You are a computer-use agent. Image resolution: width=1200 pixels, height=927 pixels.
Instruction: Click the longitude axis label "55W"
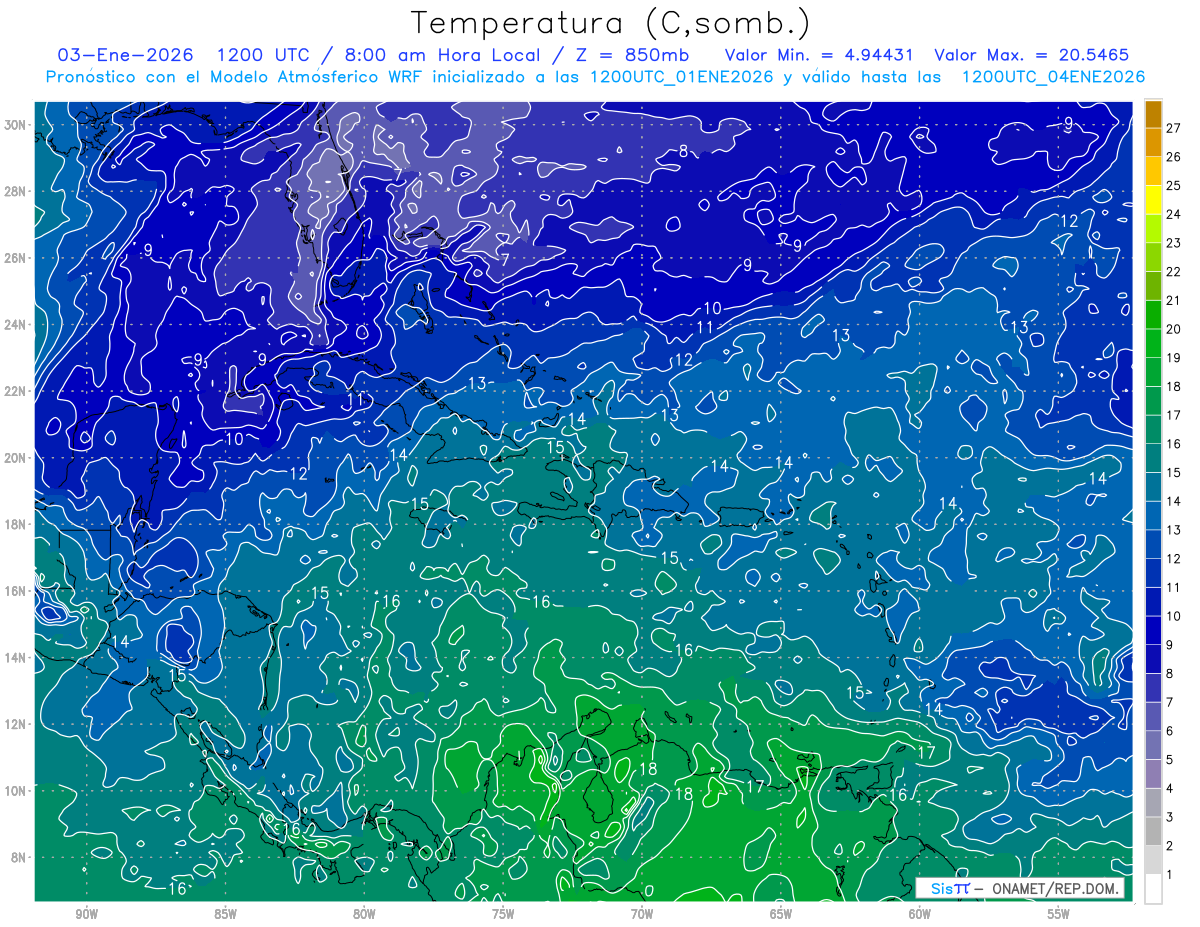pyautogui.click(x=1059, y=914)
